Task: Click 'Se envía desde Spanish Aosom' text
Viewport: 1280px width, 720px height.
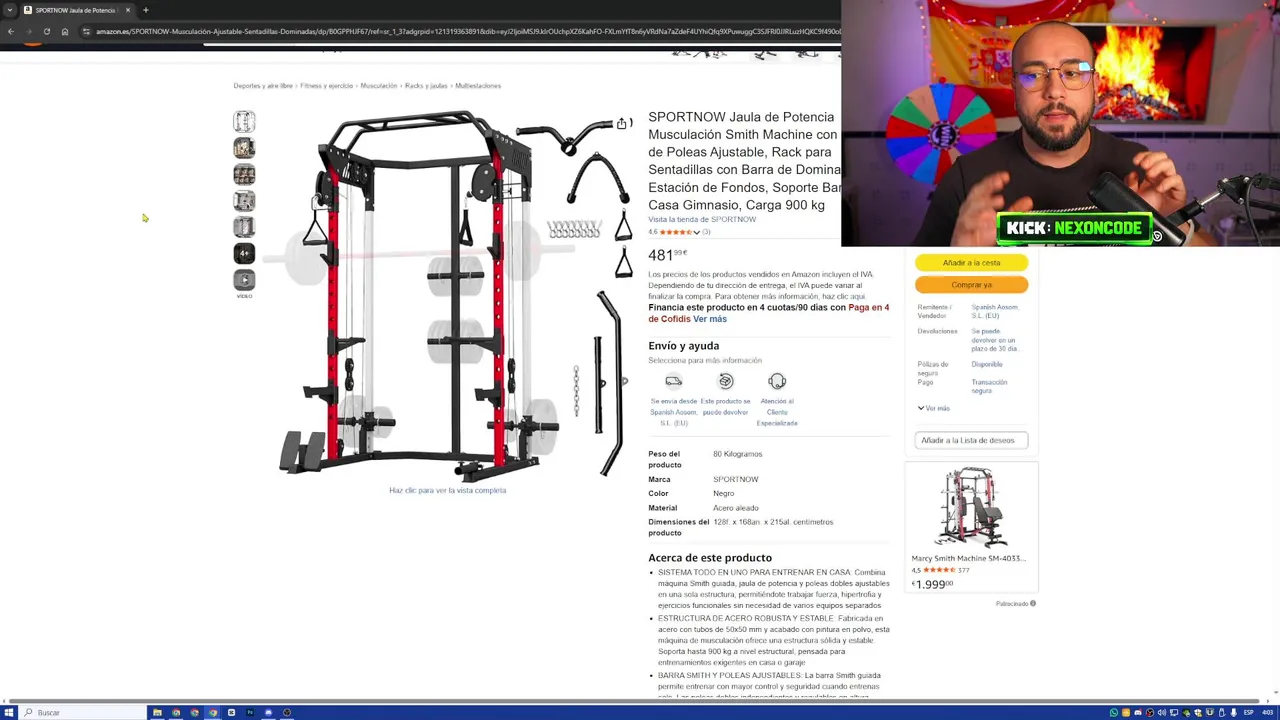Action: pyautogui.click(x=674, y=412)
